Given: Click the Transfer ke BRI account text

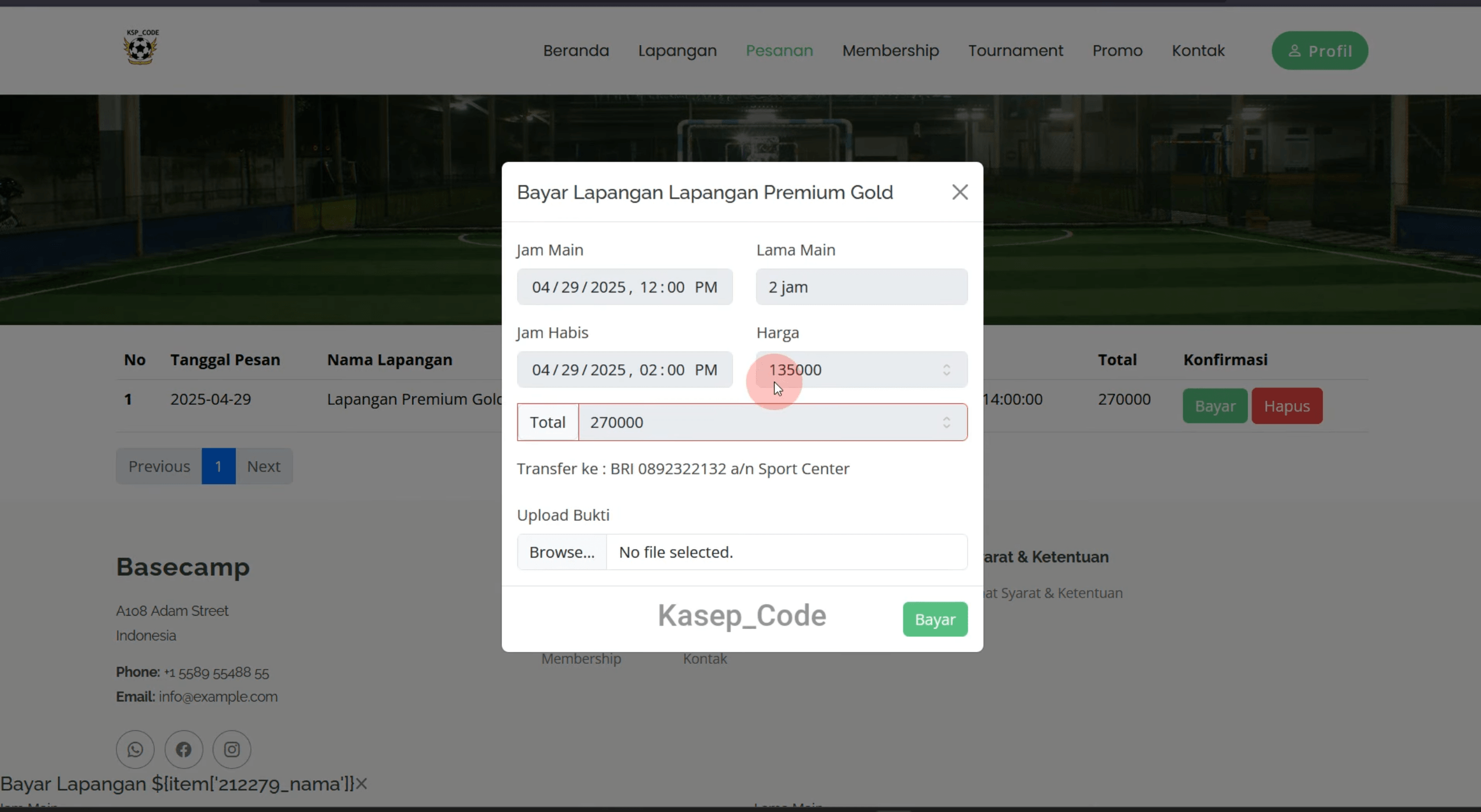Looking at the screenshot, I should [683, 469].
